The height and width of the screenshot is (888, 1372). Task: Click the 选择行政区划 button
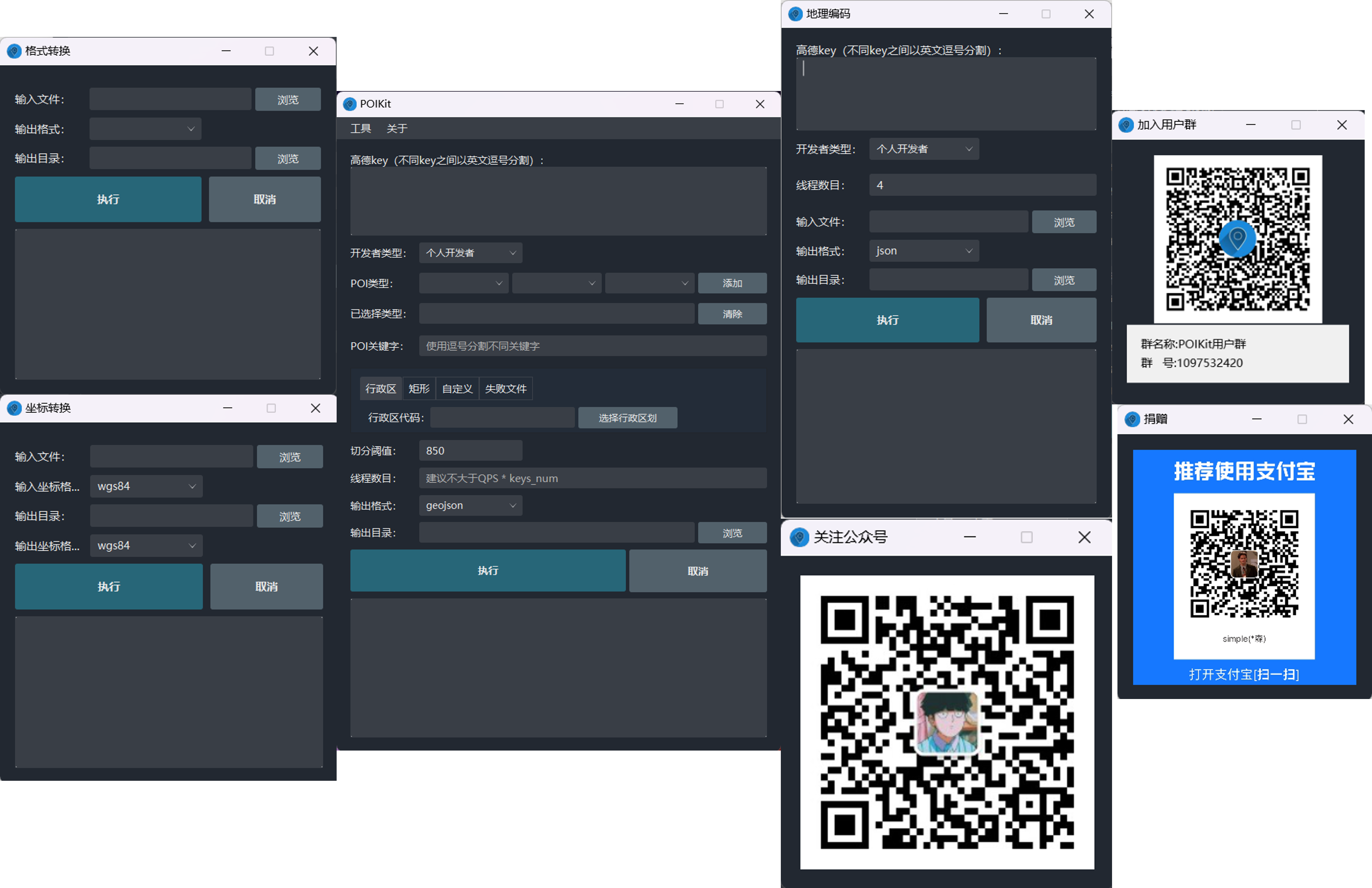pos(627,418)
